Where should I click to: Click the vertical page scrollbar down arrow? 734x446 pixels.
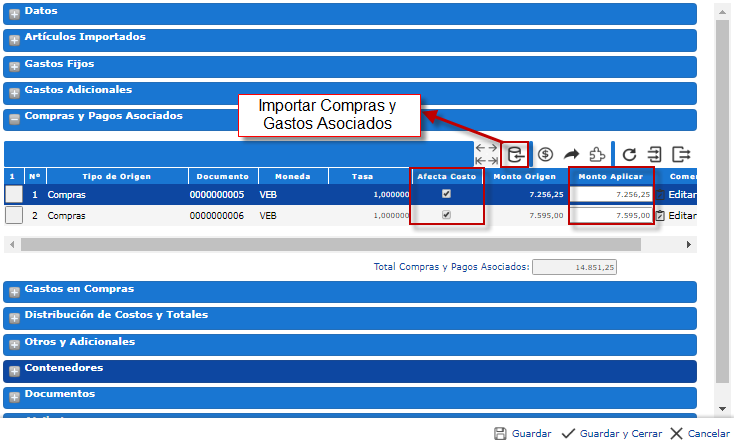click(722, 409)
